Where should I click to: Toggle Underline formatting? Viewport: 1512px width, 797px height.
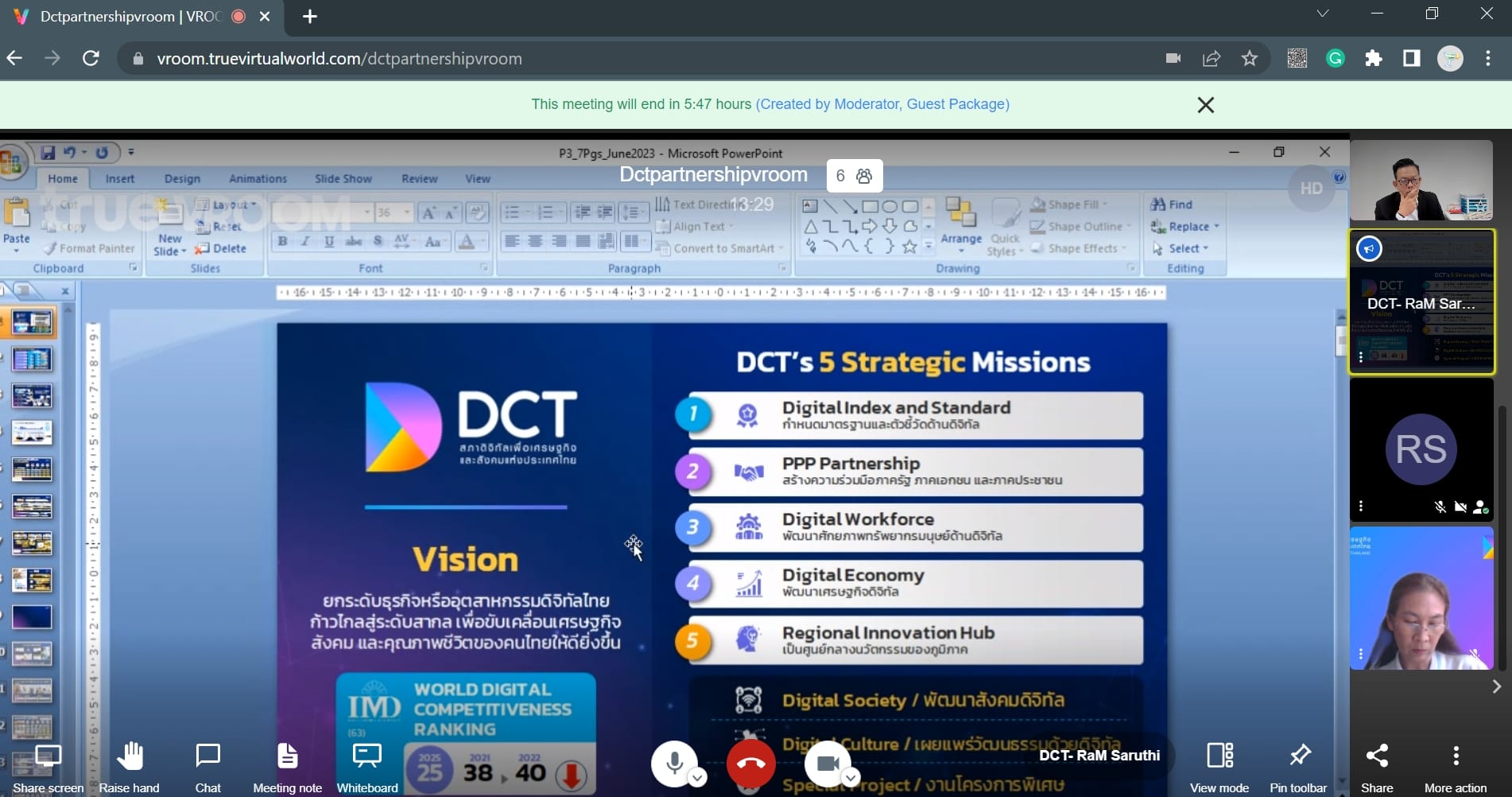tap(328, 241)
